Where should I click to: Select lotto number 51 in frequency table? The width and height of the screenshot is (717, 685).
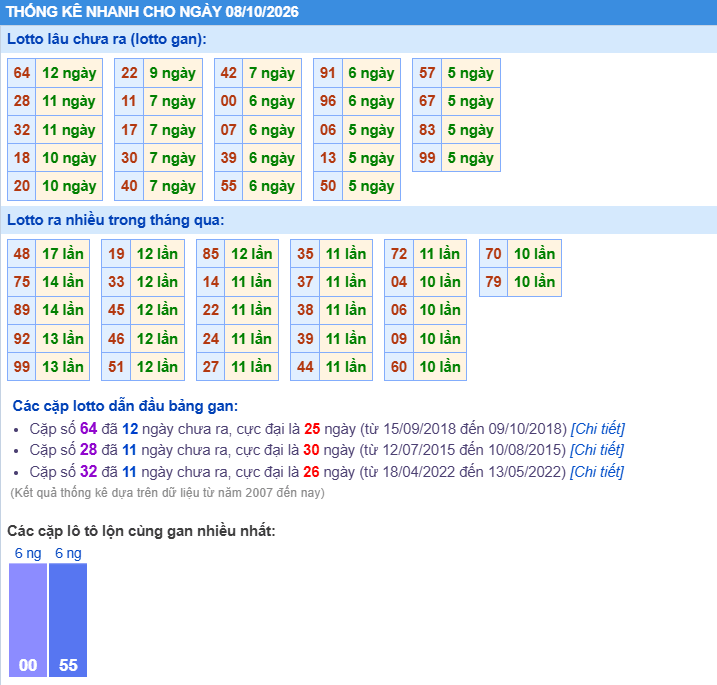coord(116,367)
